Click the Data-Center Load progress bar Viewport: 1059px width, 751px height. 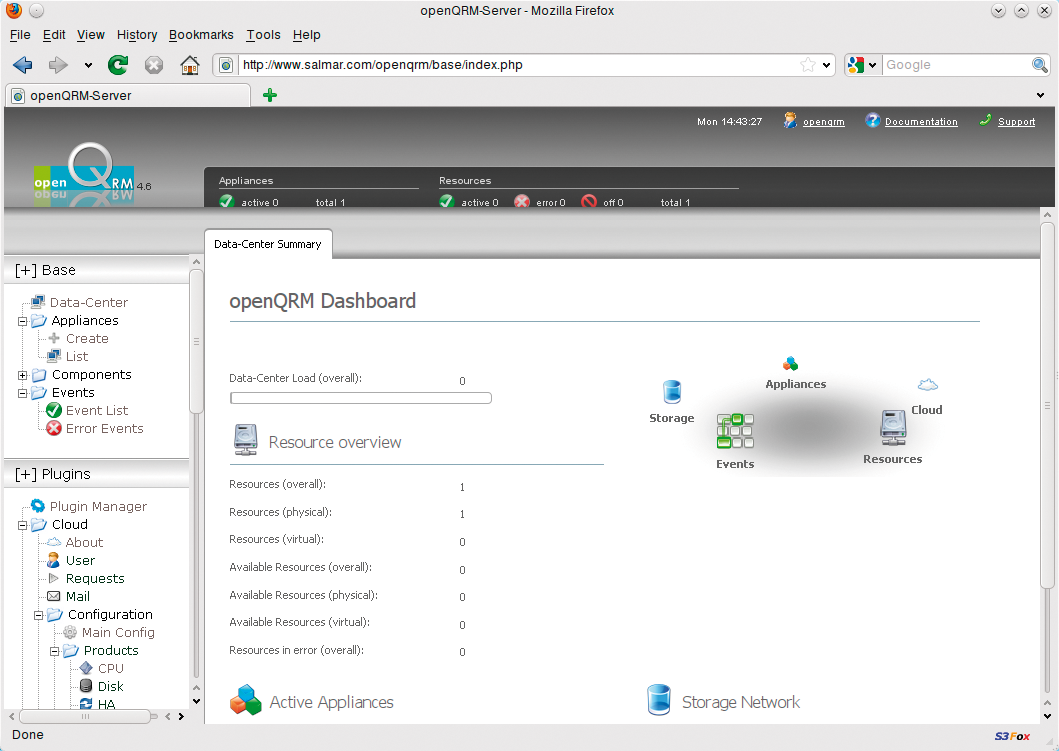point(361,398)
